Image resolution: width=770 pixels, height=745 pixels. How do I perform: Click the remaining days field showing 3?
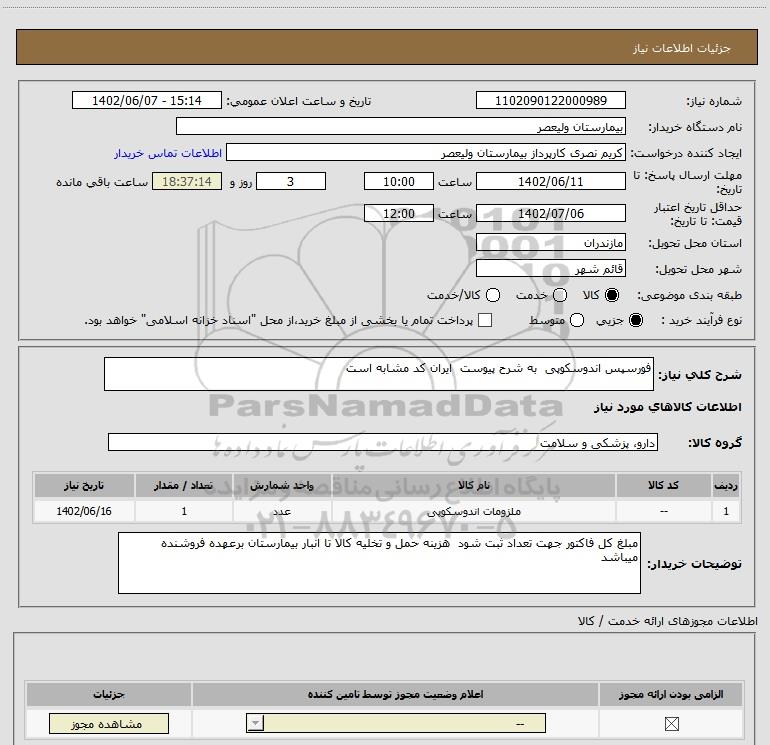click(x=291, y=181)
